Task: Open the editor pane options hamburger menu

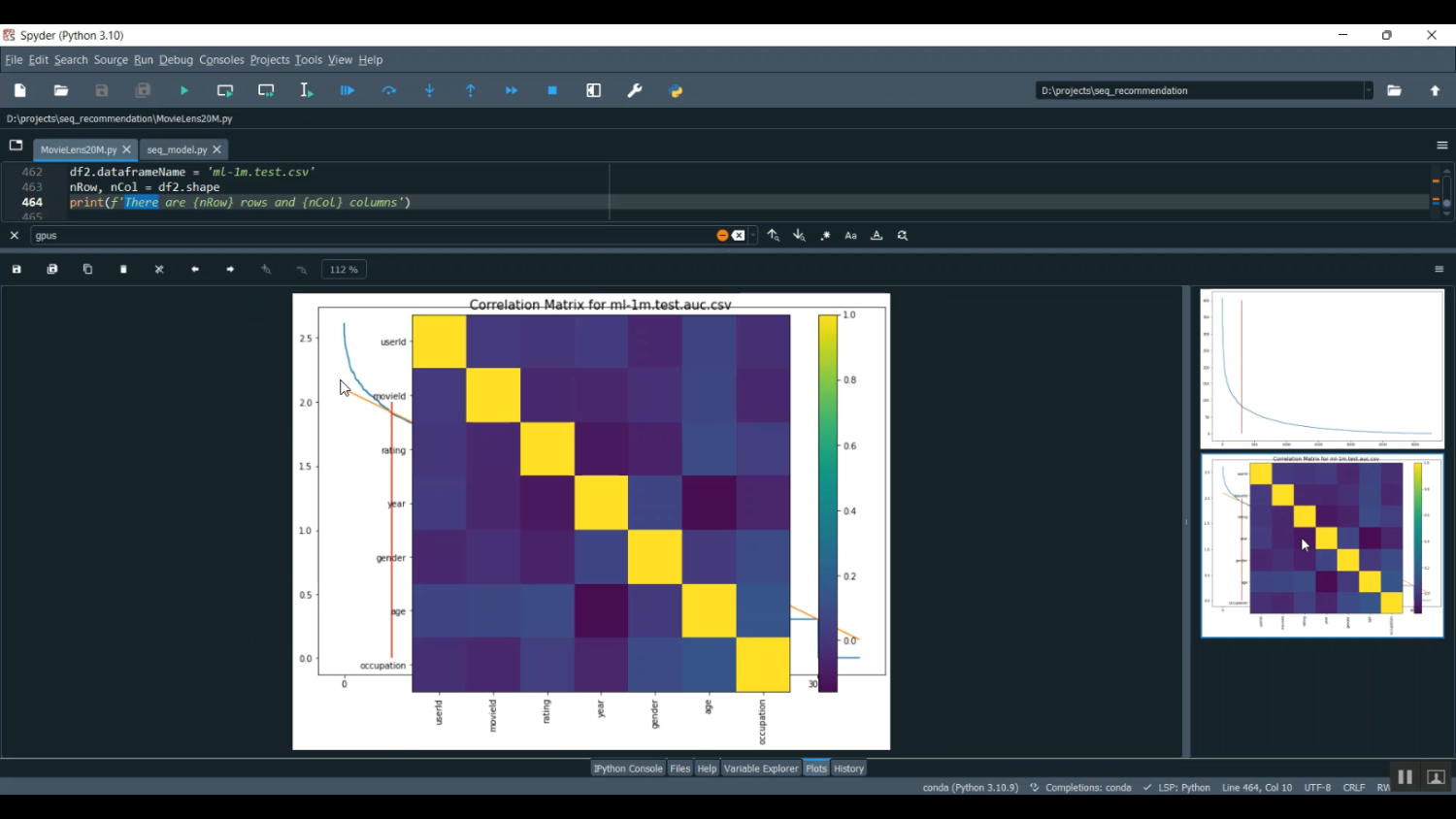Action: [1441, 146]
